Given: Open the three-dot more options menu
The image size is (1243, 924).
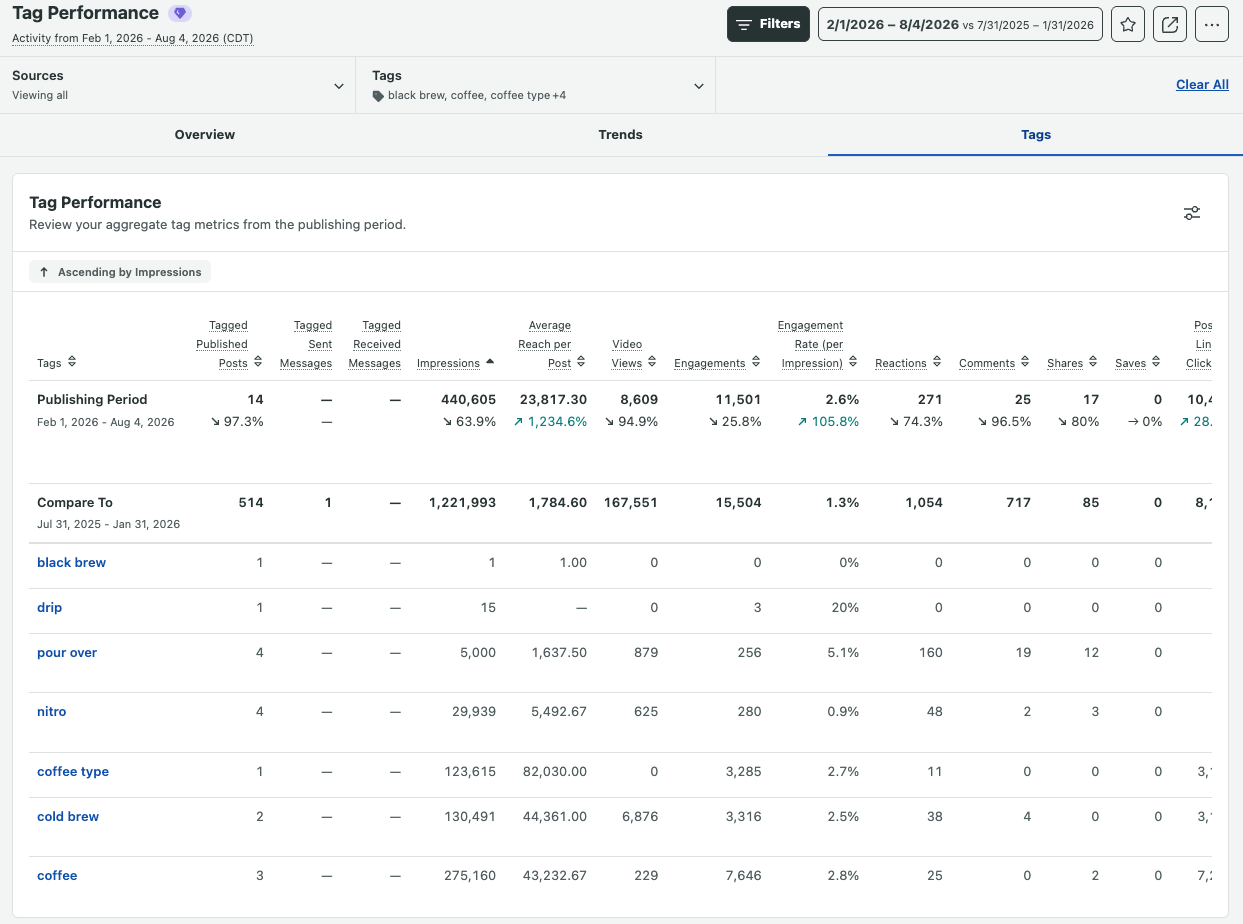Looking at the screenshot, I should pyautogui.click(x=1212, y=24).
